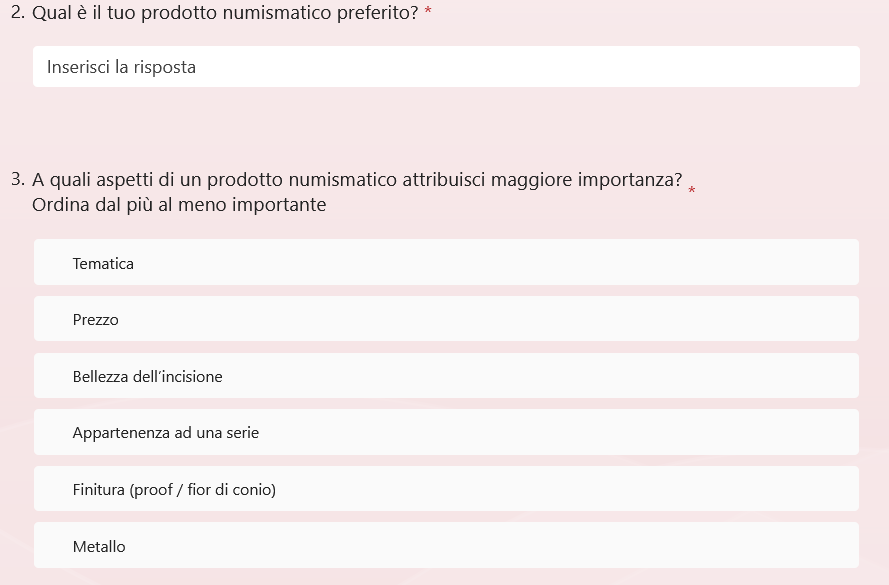Click the word 'Metallo' label text
Screen dimensions: 889x585
click(99, 547)
